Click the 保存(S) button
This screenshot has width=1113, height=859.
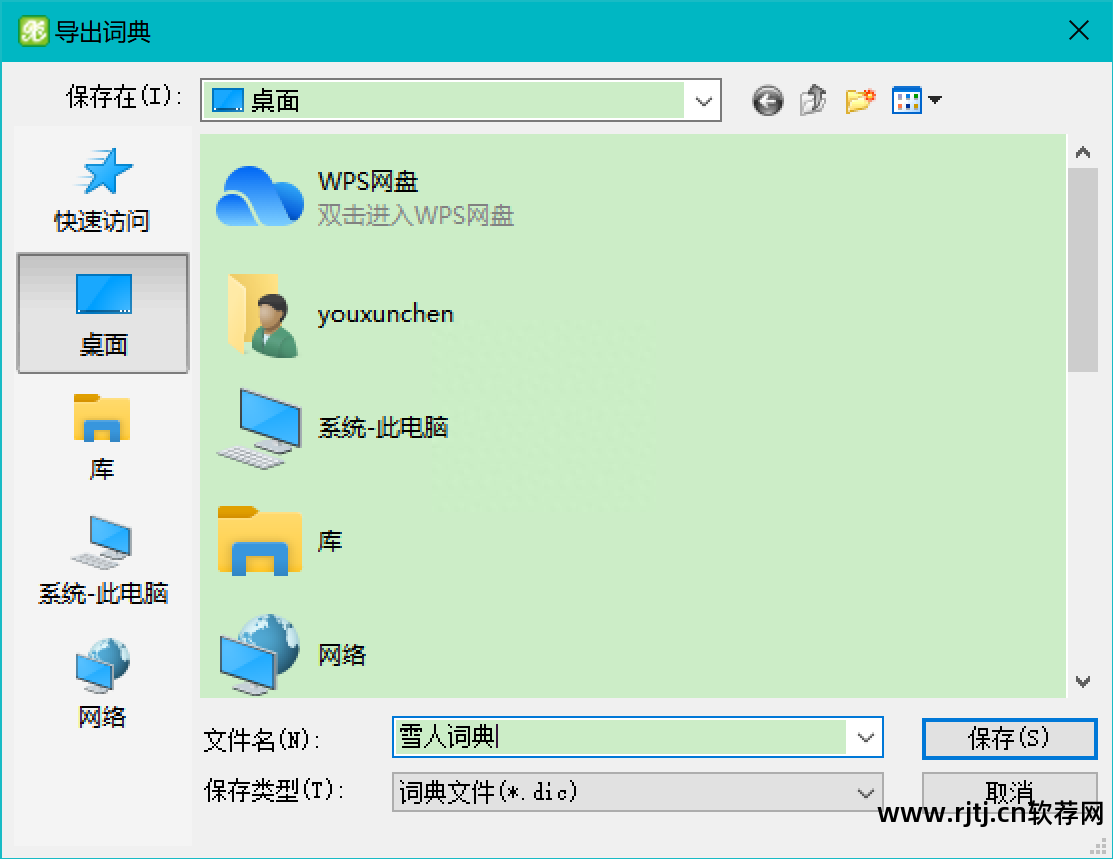click(1009, 738)
